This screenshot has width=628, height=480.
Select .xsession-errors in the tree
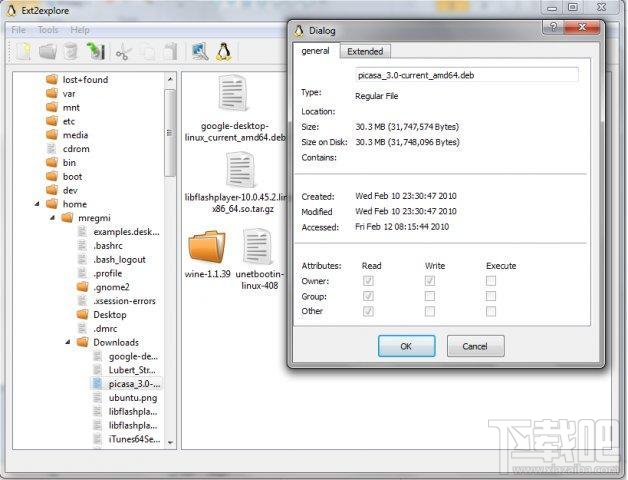click(x=124, y=301)
